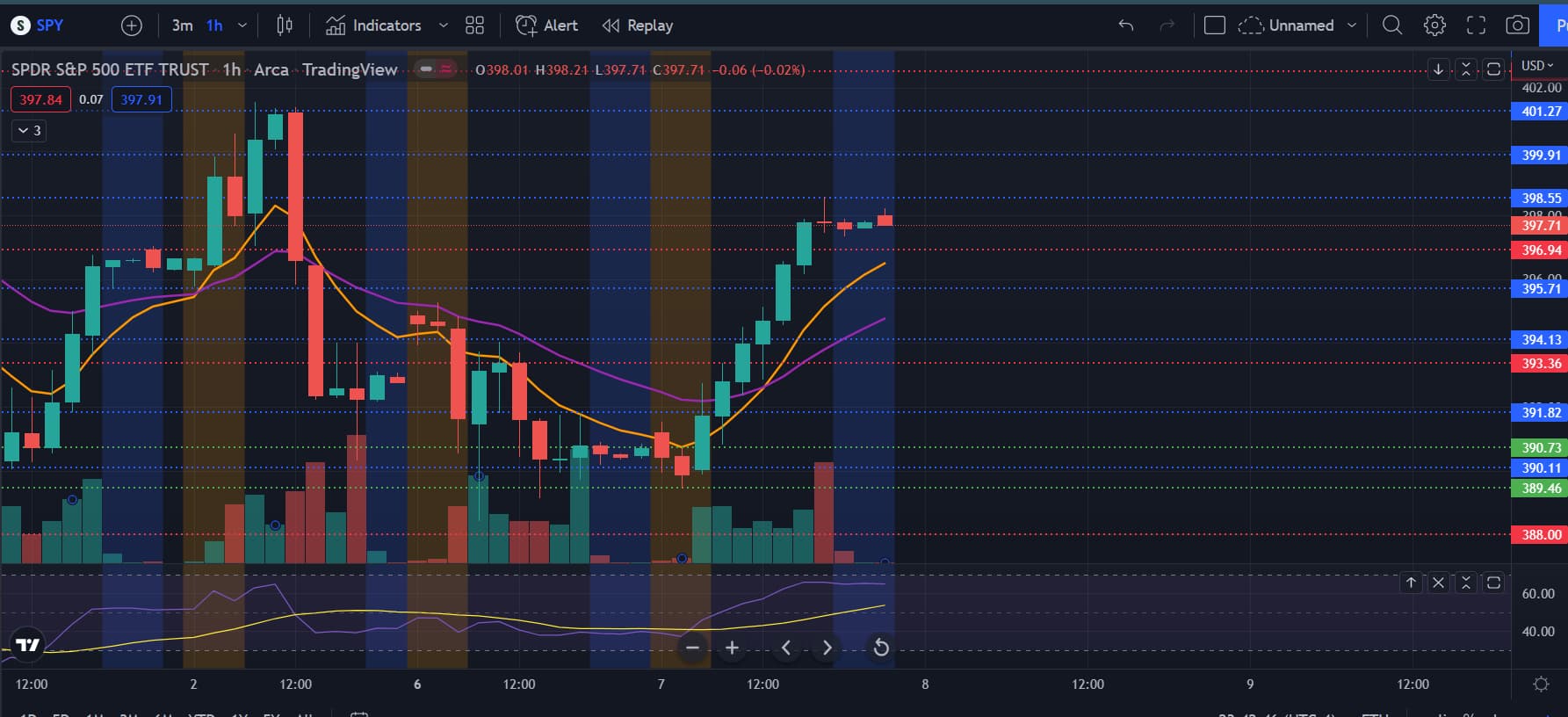Select the 394.13 price level label

(1539, 339)
